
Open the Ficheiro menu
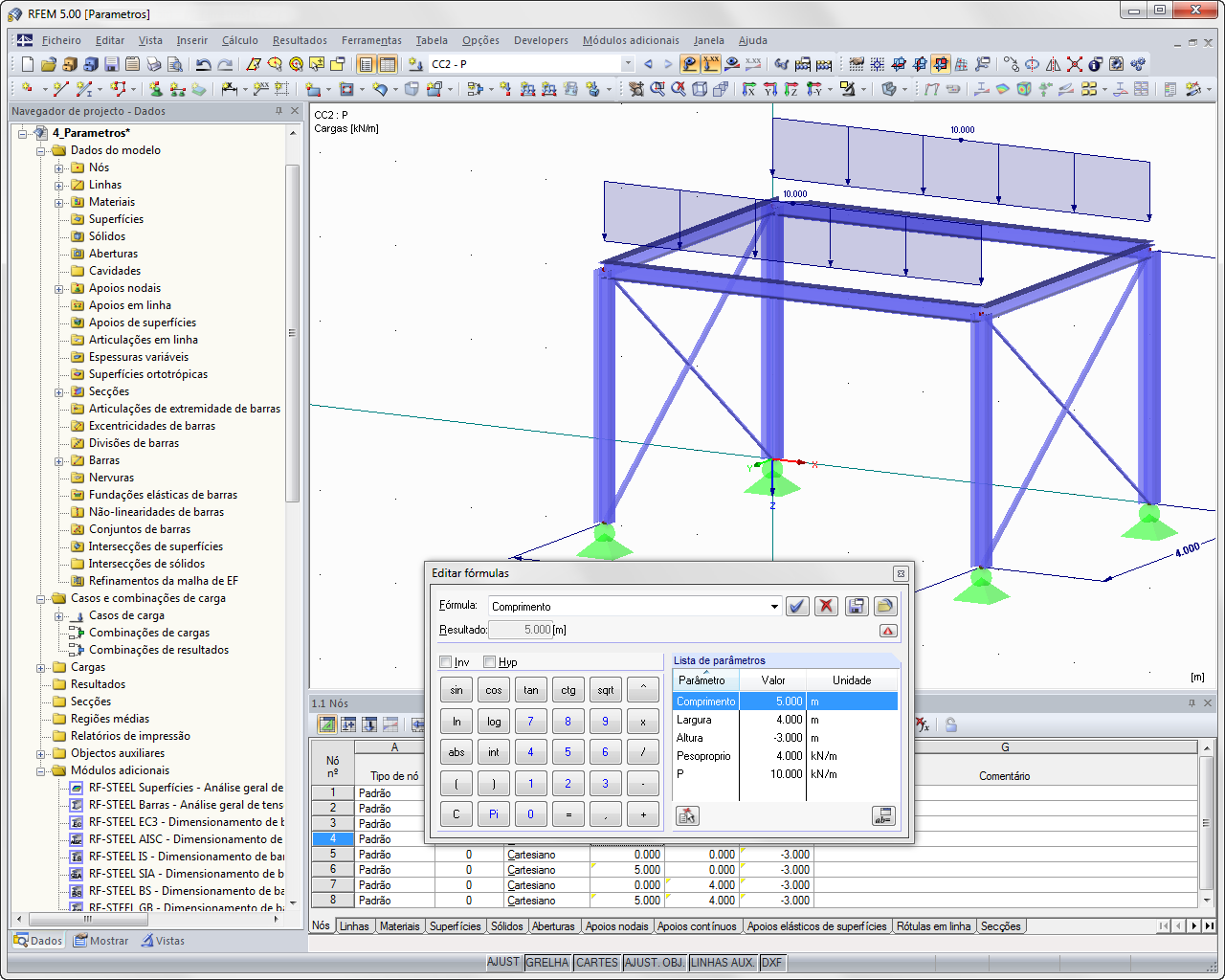pyautogui.click(x=61, y=40)
